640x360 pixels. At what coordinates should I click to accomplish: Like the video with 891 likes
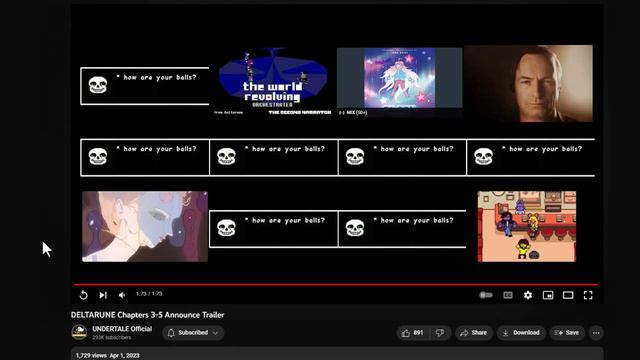[412, 333]
